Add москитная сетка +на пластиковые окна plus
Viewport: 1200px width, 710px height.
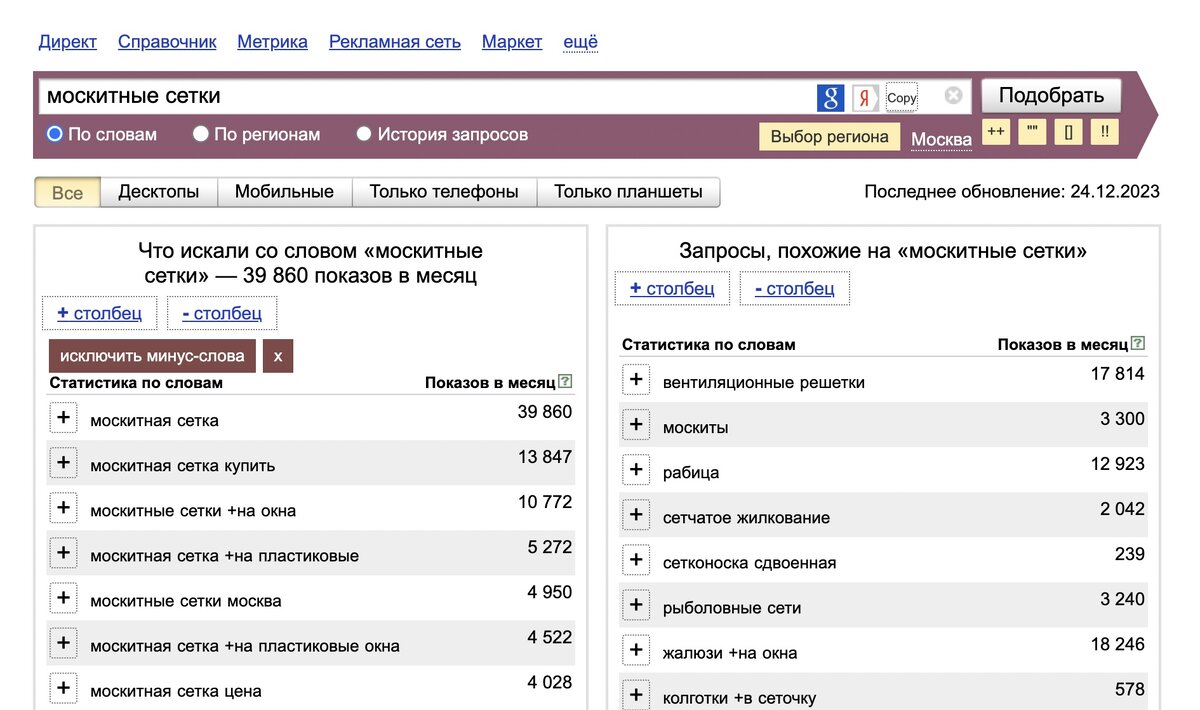63,643
